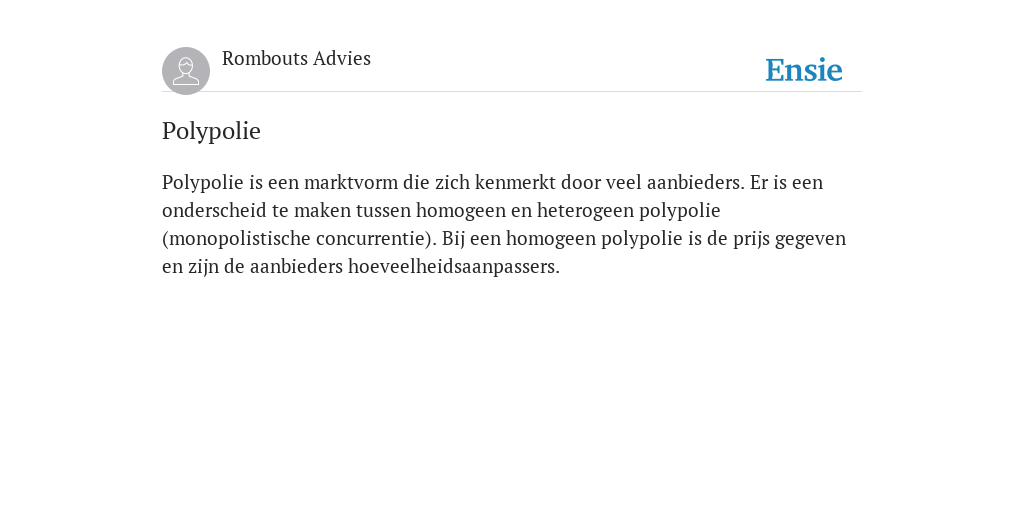Click the gray user avatar icon
Viewport: 1024px width, 512px height.
pyautogui.click(x=186, y=71)
